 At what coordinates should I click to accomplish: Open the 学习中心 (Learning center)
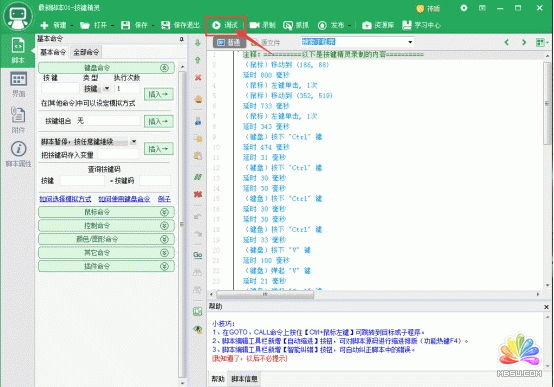coord(422,25)
